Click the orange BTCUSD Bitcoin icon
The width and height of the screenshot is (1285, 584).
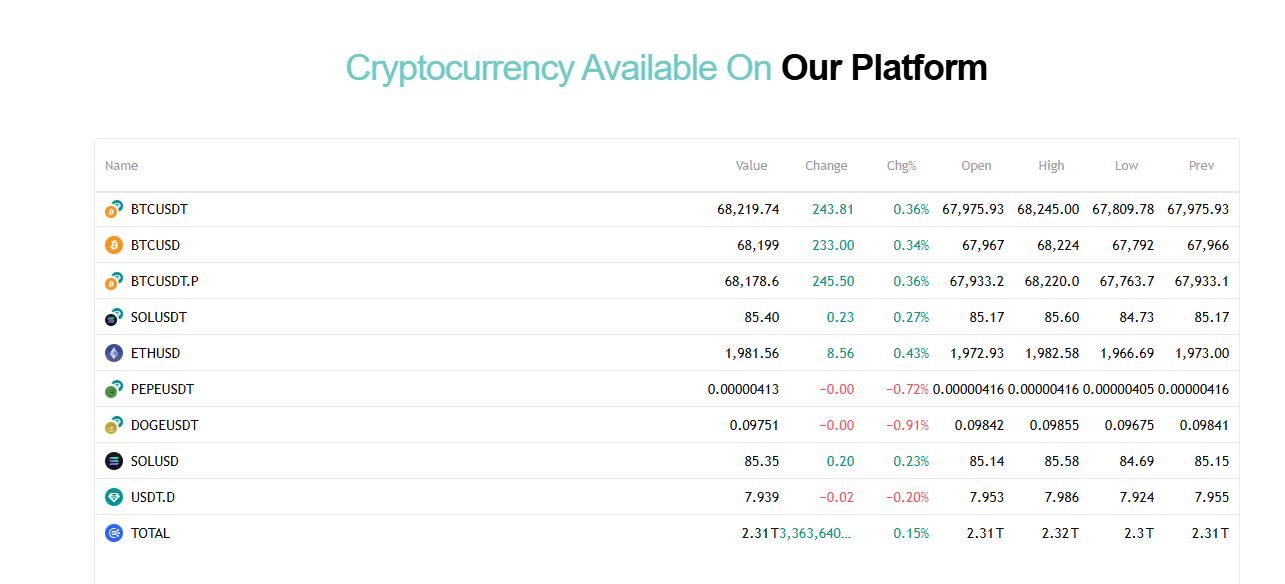pyautogui.click(x=113, y=245)
